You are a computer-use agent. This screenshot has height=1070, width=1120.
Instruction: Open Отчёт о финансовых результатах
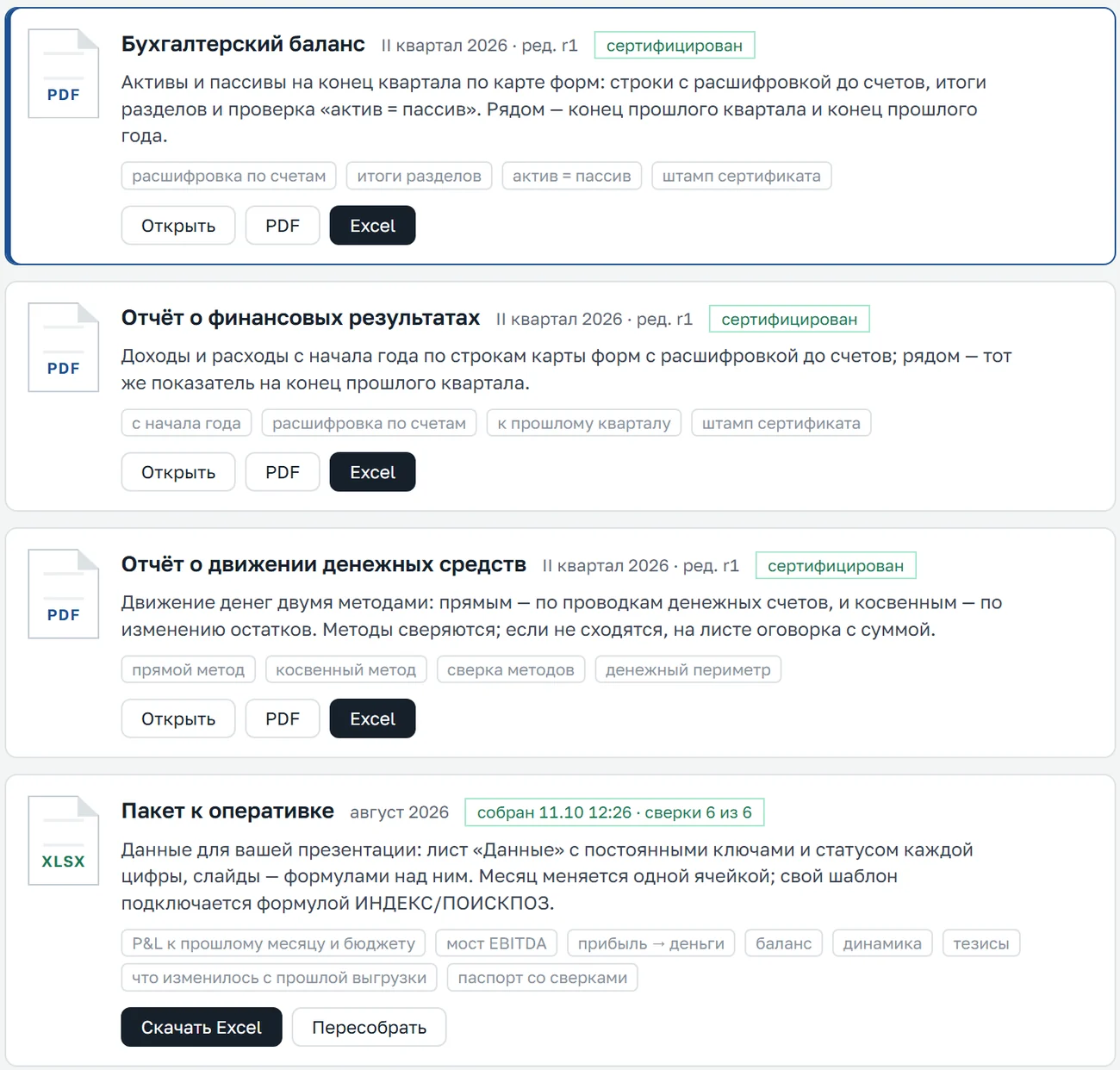point(178,472)
